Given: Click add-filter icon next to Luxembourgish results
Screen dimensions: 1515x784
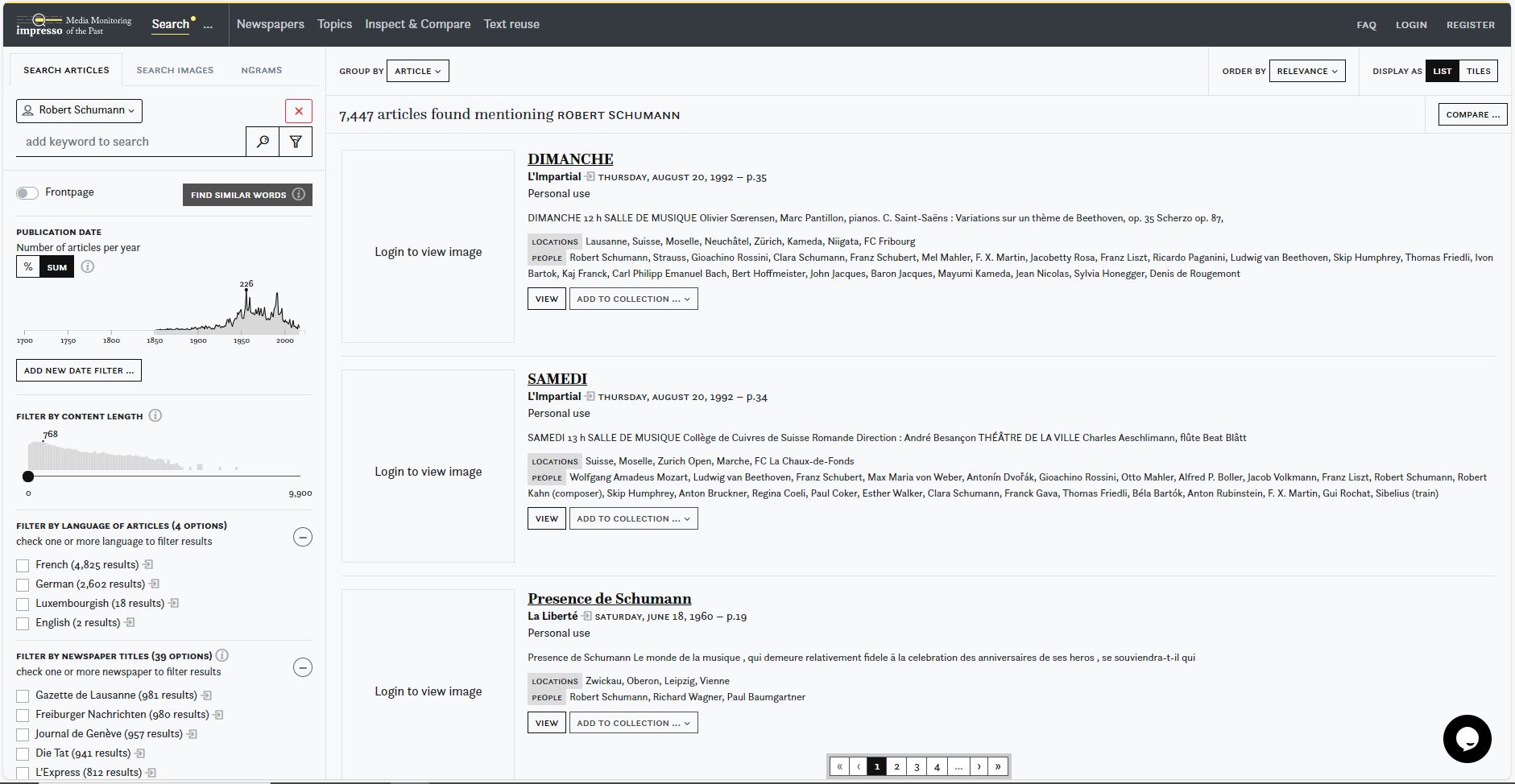Looking at the screenshot, I should coord(174,604).
